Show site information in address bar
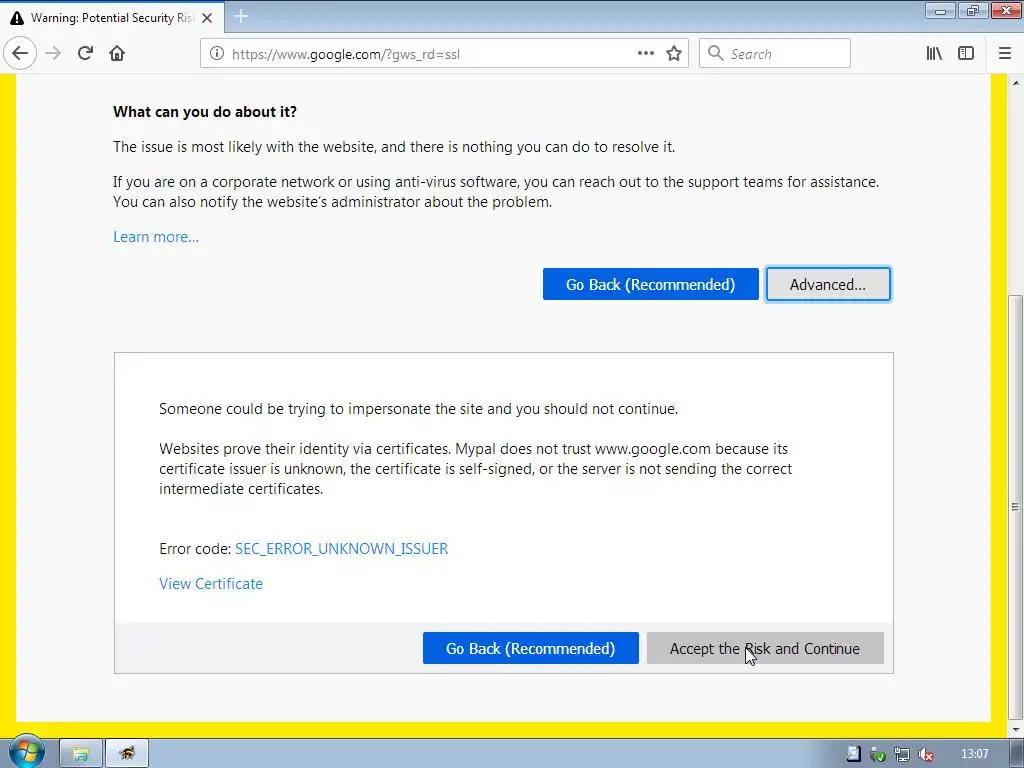The width and height of the screenshot is (1024, 768). point(217,54)
